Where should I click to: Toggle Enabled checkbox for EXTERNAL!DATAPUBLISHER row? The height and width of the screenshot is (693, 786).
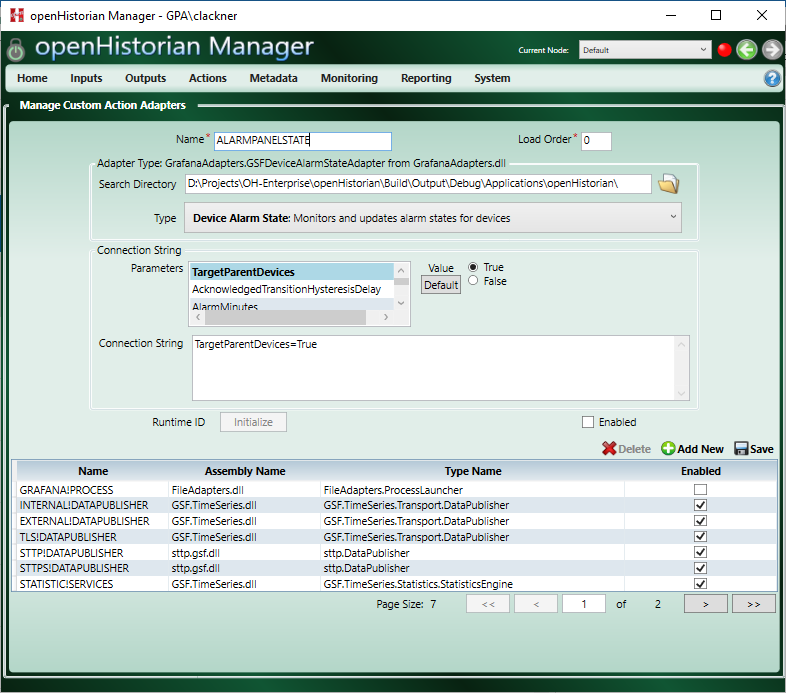pyautogui.click(x=700, y=521)
